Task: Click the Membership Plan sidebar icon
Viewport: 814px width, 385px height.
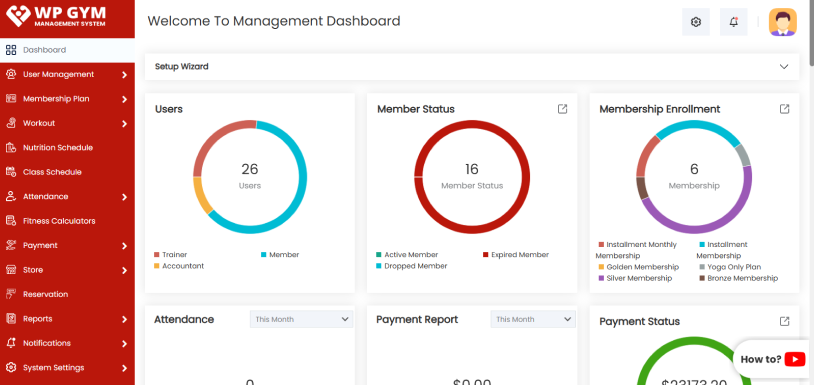Action: click(11, 99)
